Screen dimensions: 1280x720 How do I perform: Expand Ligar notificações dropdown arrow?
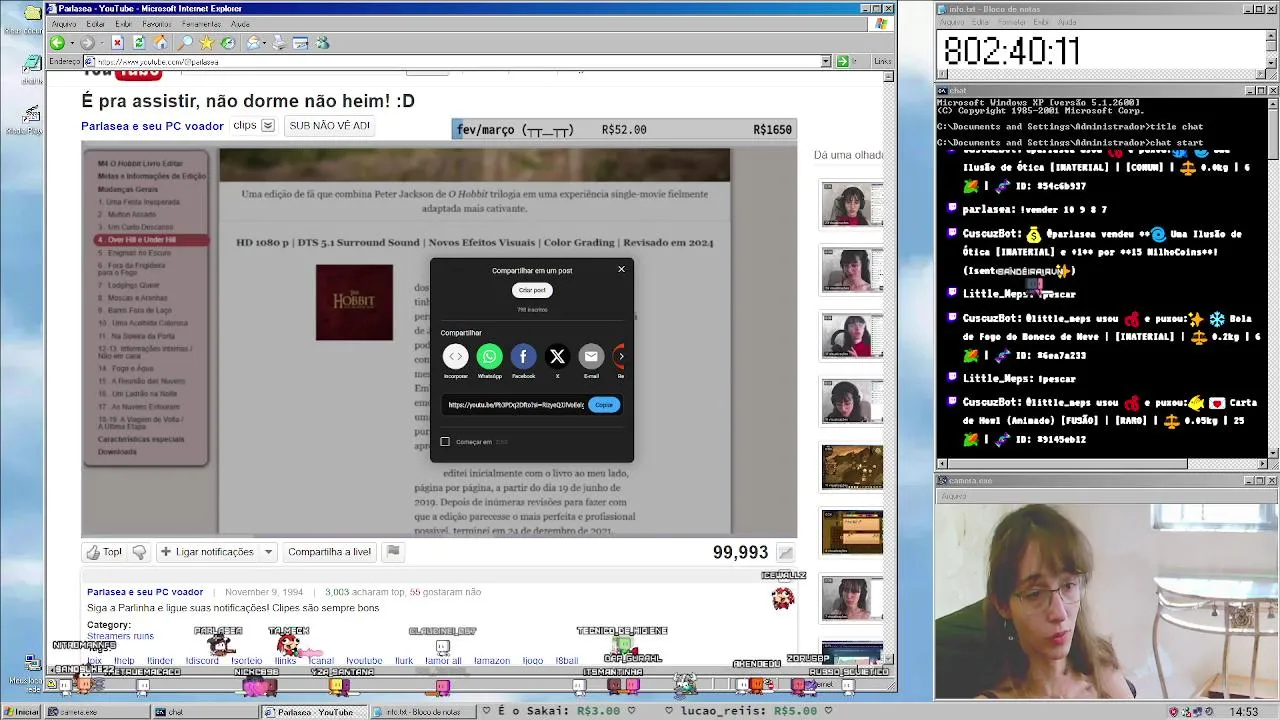(268, 552)
